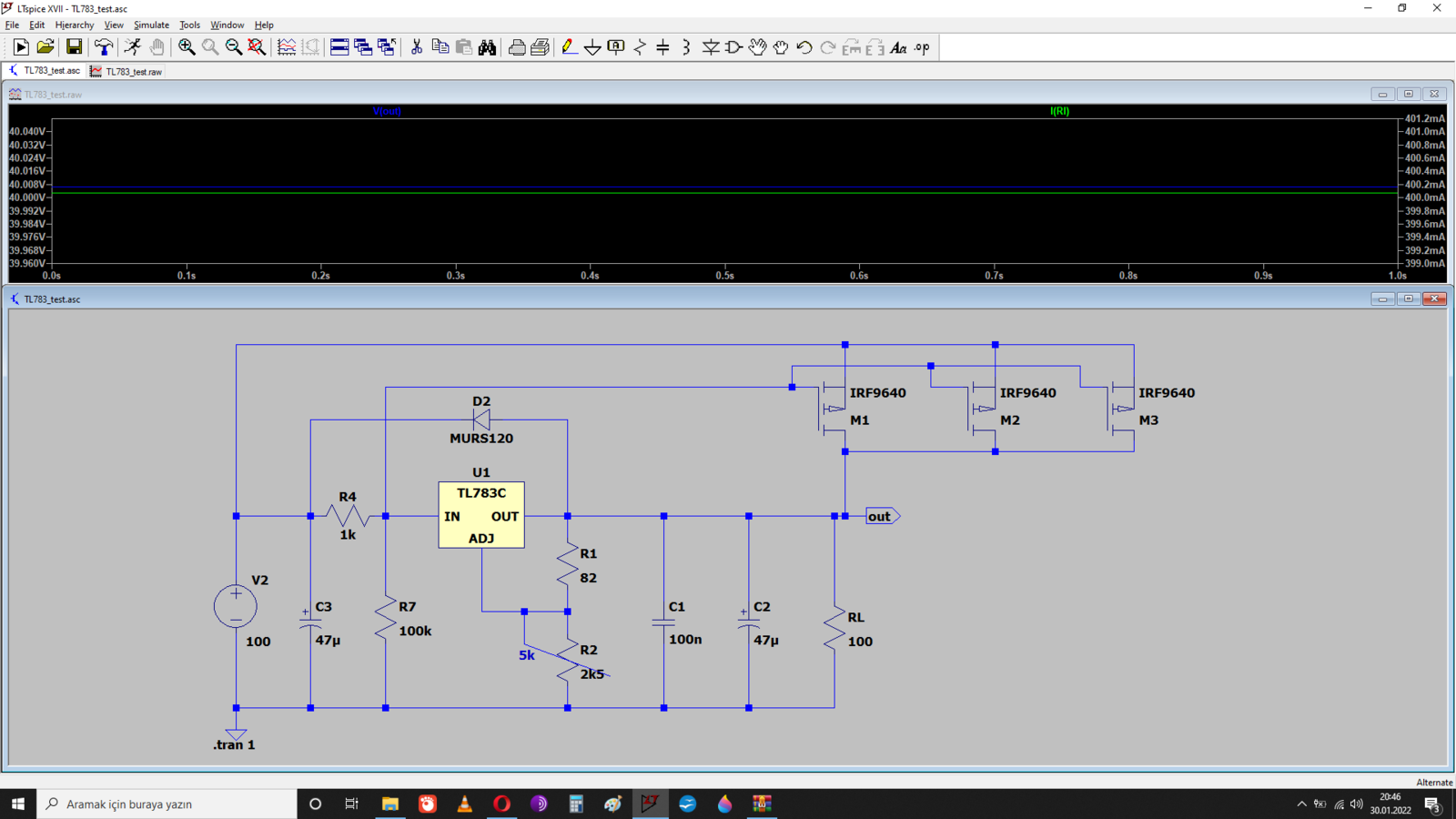Click the Close All Windows icon
This screenshot has width=1456, height=819.
[x=387, y=47]
